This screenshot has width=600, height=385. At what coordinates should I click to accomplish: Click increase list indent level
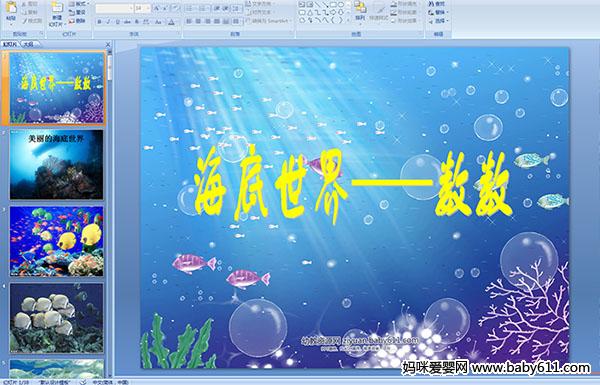[x=225, y=8]
